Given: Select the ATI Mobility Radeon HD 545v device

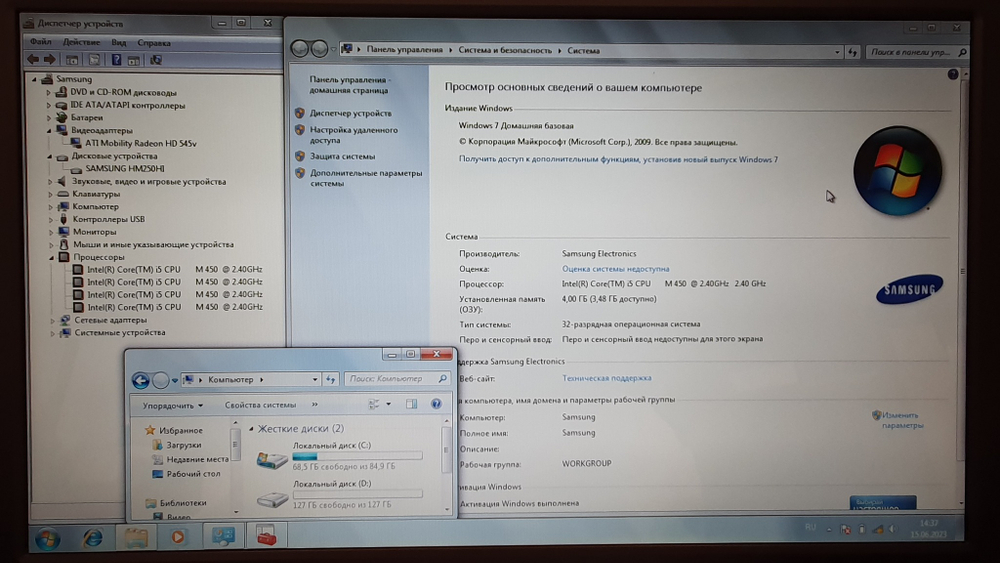Looking at the screenshot, I should point(141,143).
